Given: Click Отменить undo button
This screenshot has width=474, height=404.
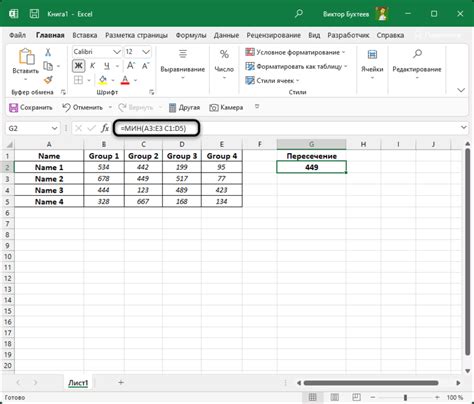Looking at the screenshot, I should [x=83, y=107].
